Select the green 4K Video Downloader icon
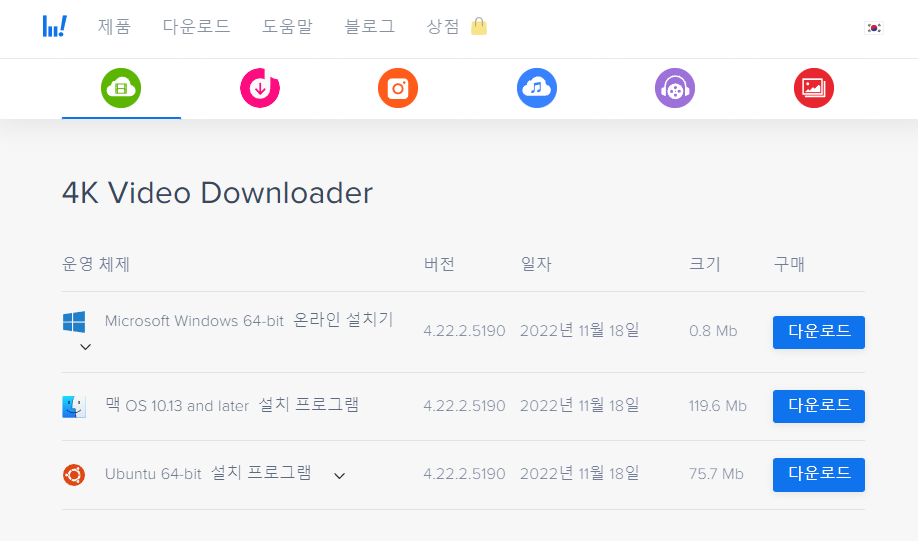The width and height of the screenshot is (918, 541). click(x=121, y=88)
